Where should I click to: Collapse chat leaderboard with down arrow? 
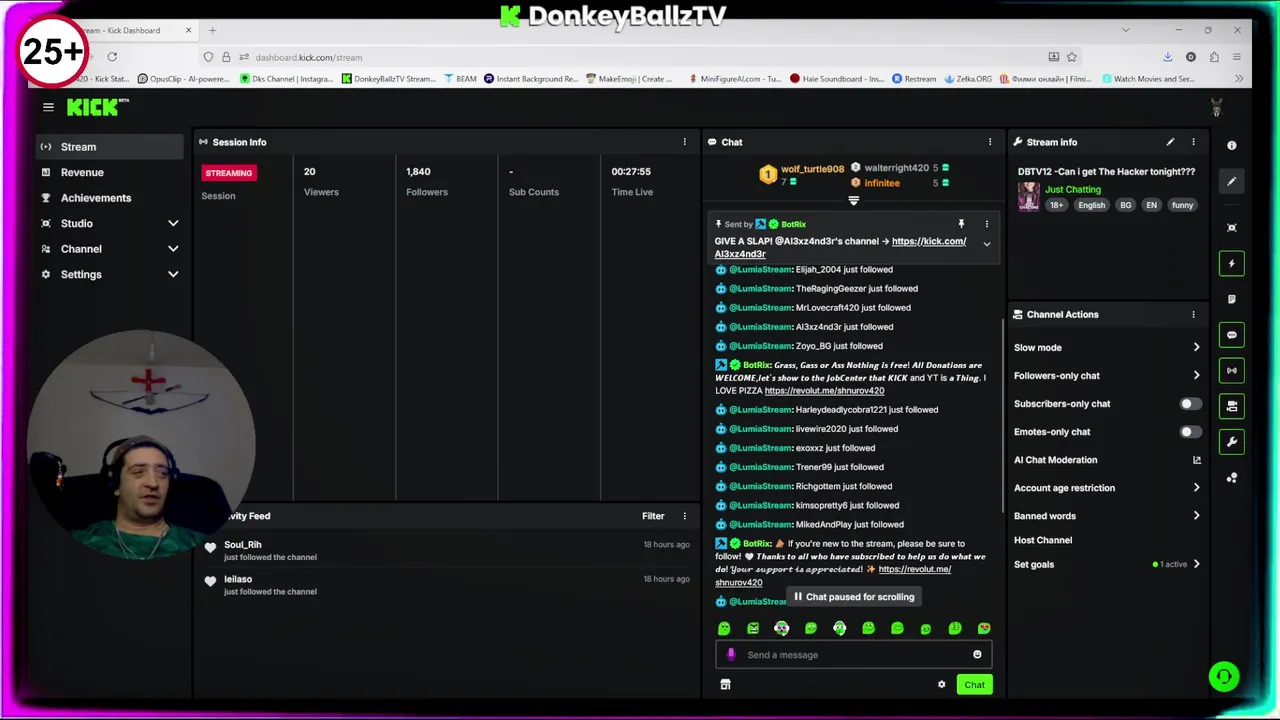(853, 201)
